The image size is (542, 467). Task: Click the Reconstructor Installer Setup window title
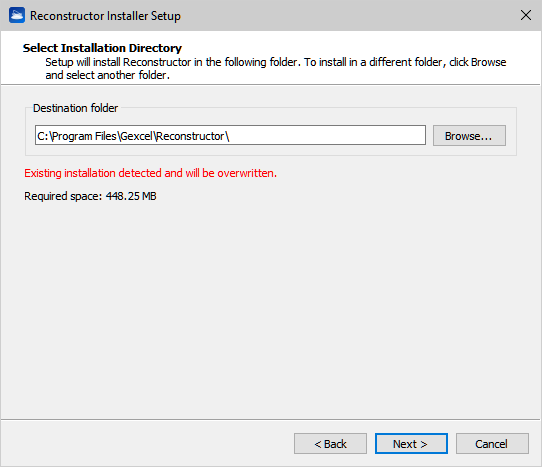(x=105, y=16)
